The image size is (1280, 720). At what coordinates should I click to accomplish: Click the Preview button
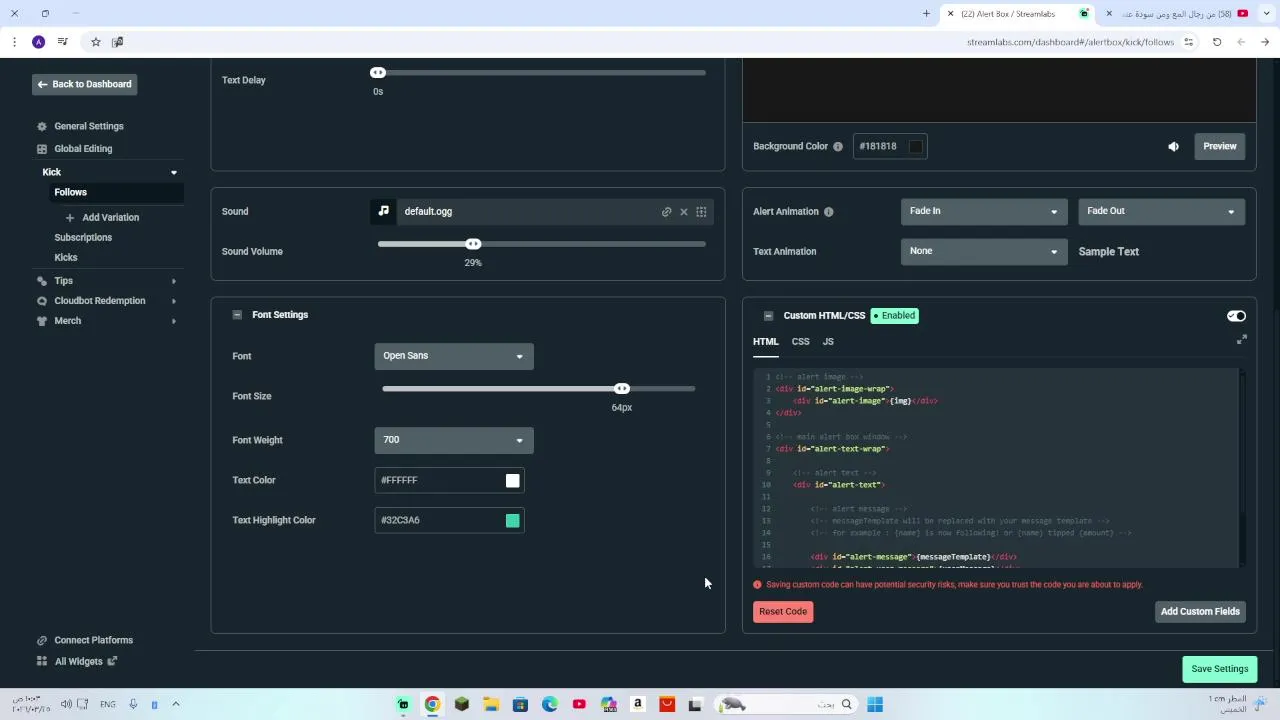tap(1220, 146)
